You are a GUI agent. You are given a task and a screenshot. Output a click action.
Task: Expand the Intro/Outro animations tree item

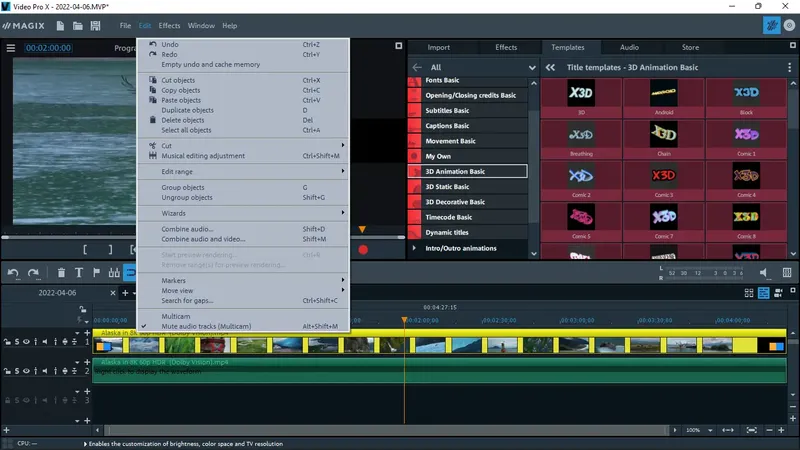414,248
